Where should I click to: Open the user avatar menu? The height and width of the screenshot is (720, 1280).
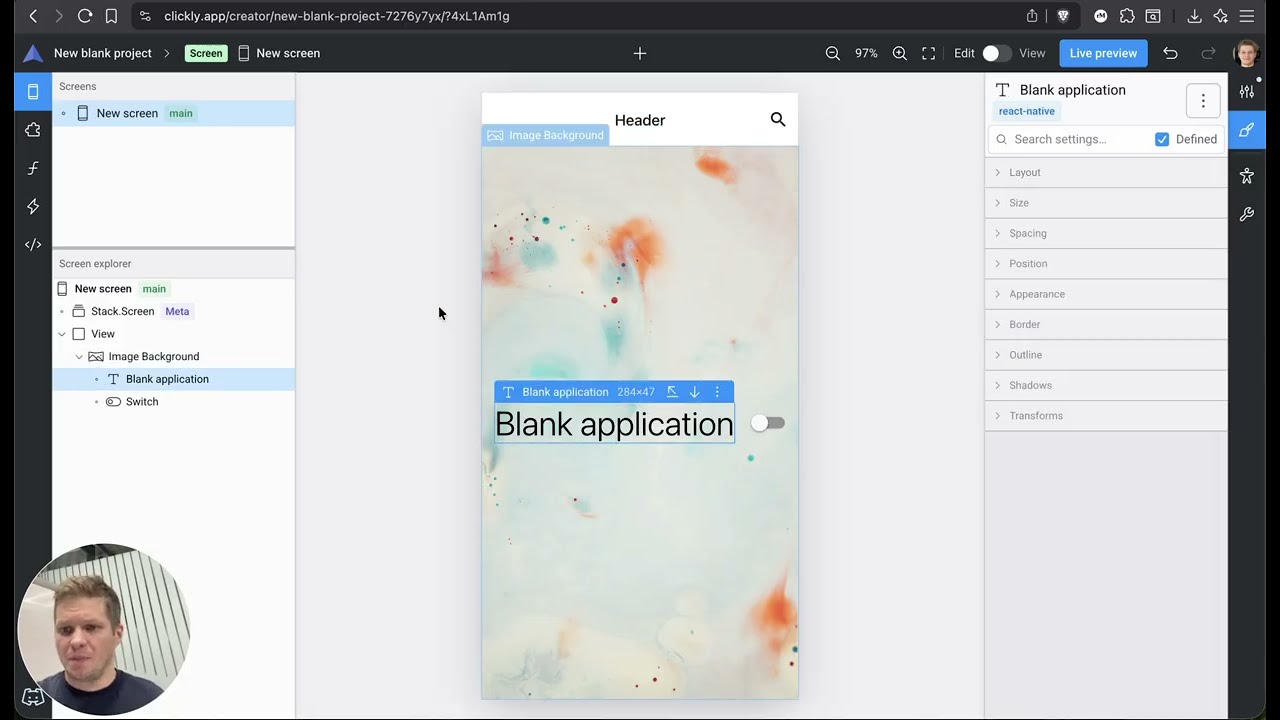(x=1247, y=53)
